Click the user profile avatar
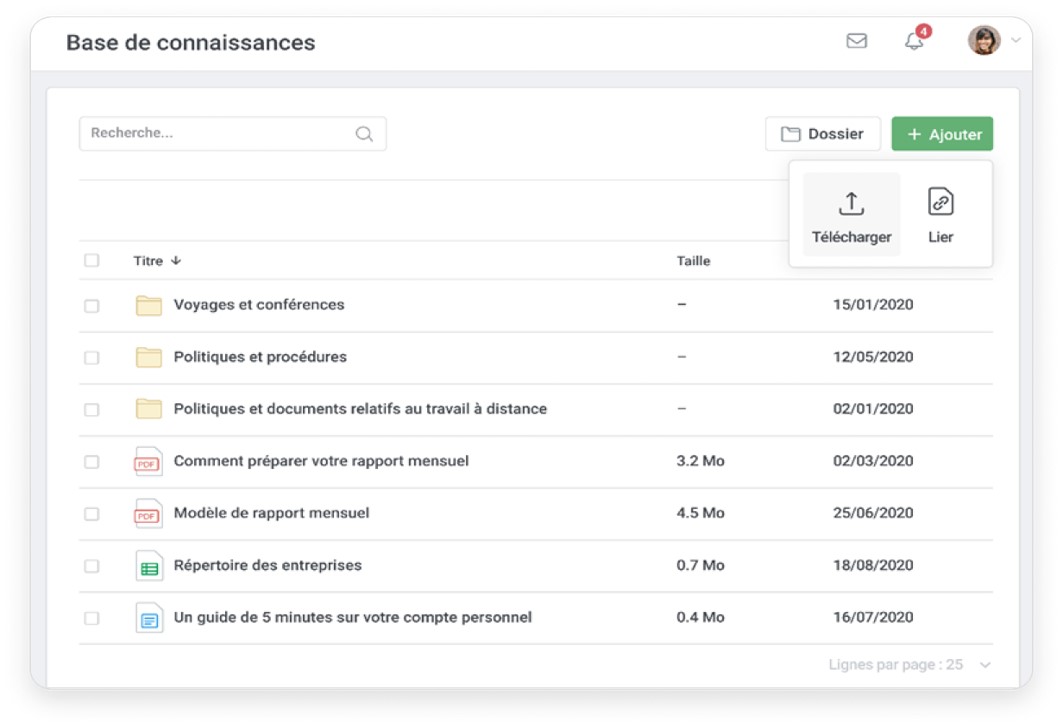The width and height of the screenshot is (1063, 727). tap(983, 41)
